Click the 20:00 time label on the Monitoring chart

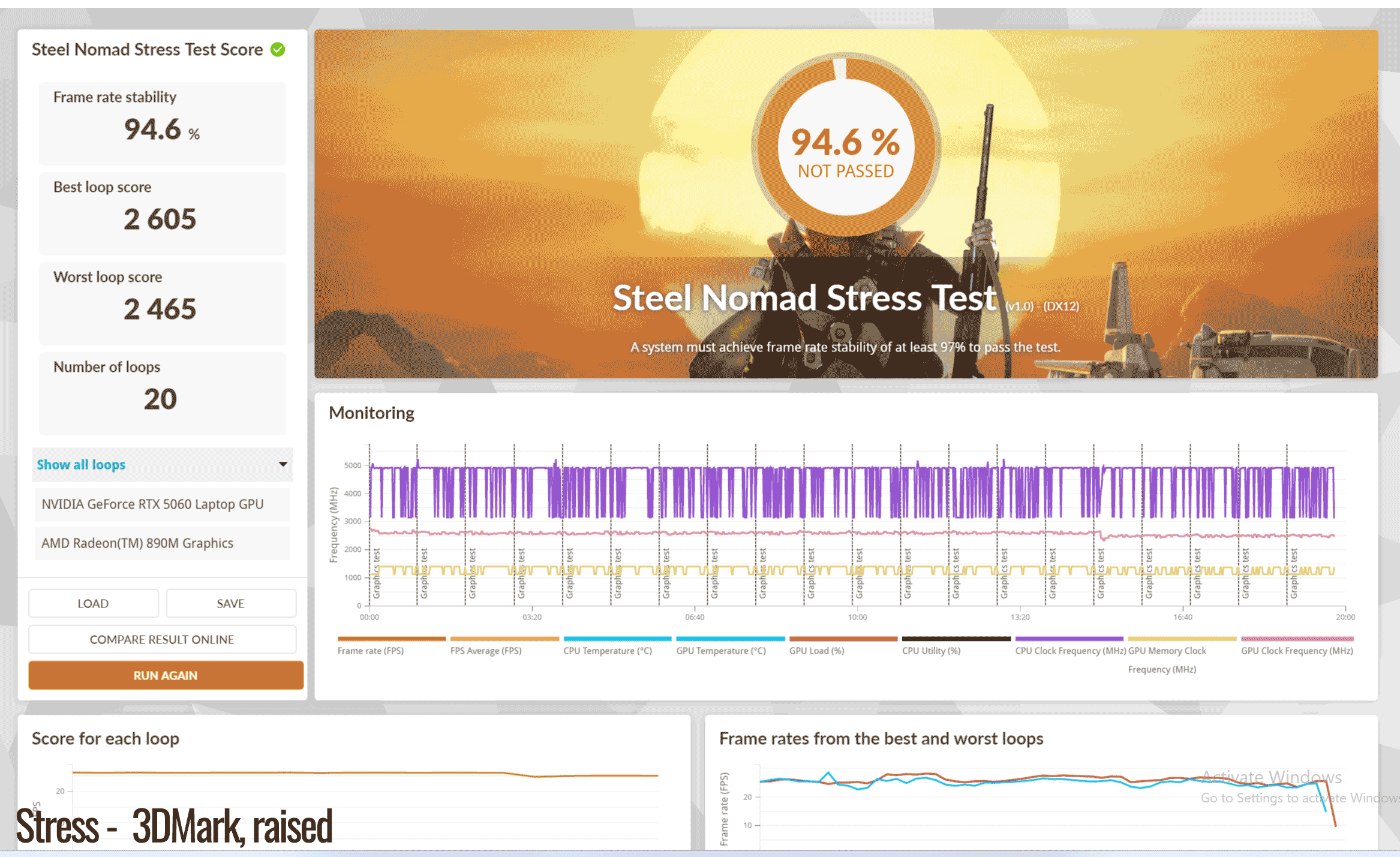pos(1345,617)
